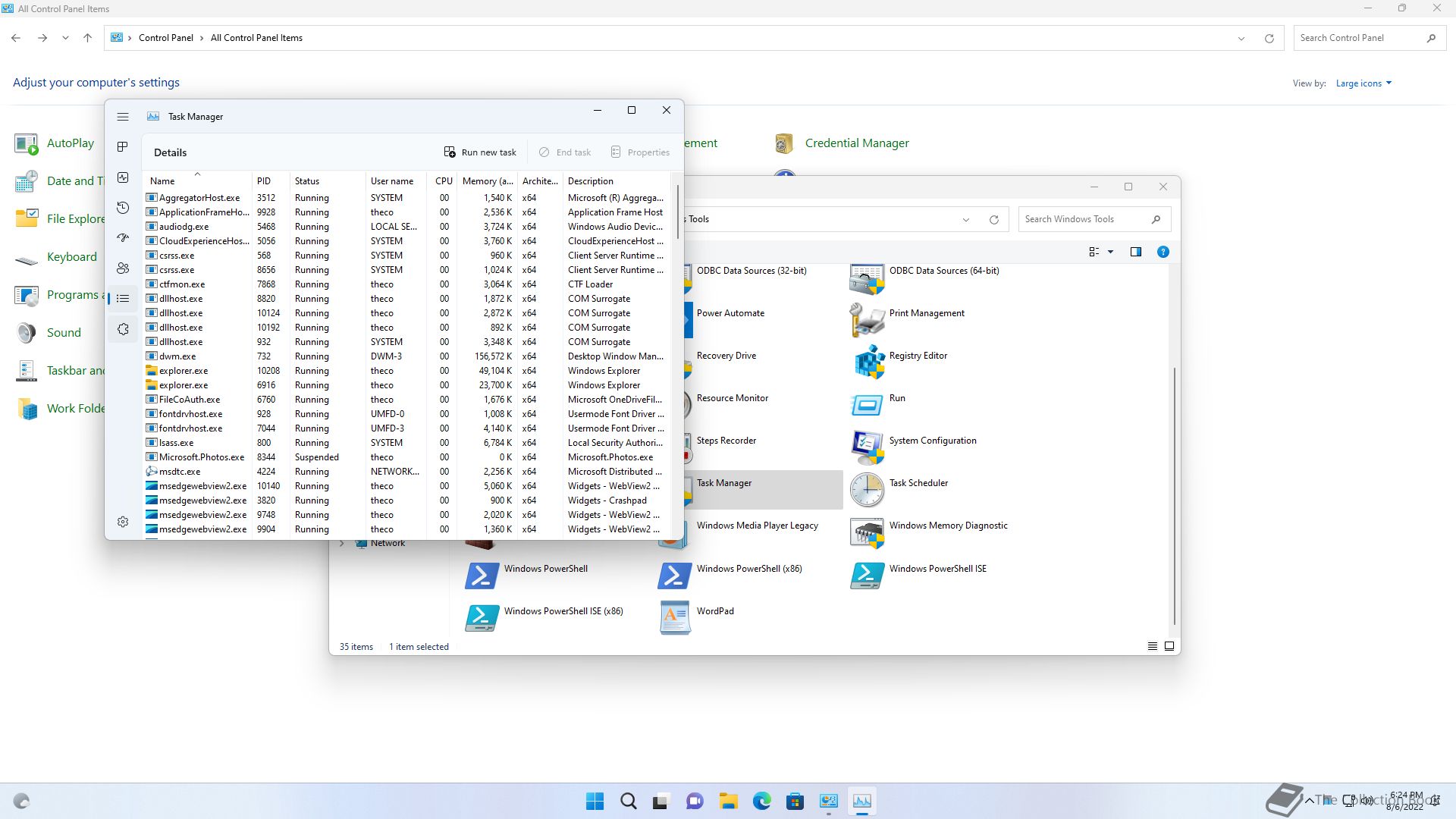1456x819 pixels.
Task: Open Resource Monitor in Windows Tools
Action: 726,404
